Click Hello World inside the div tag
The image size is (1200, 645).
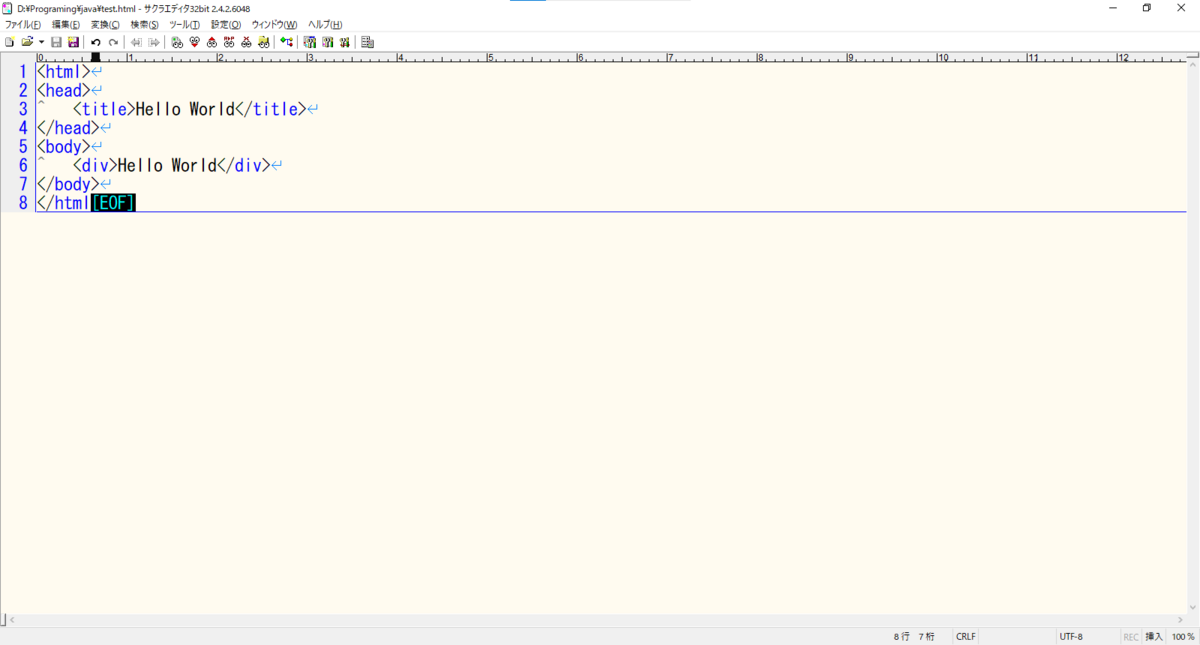[x=167, y=165]
